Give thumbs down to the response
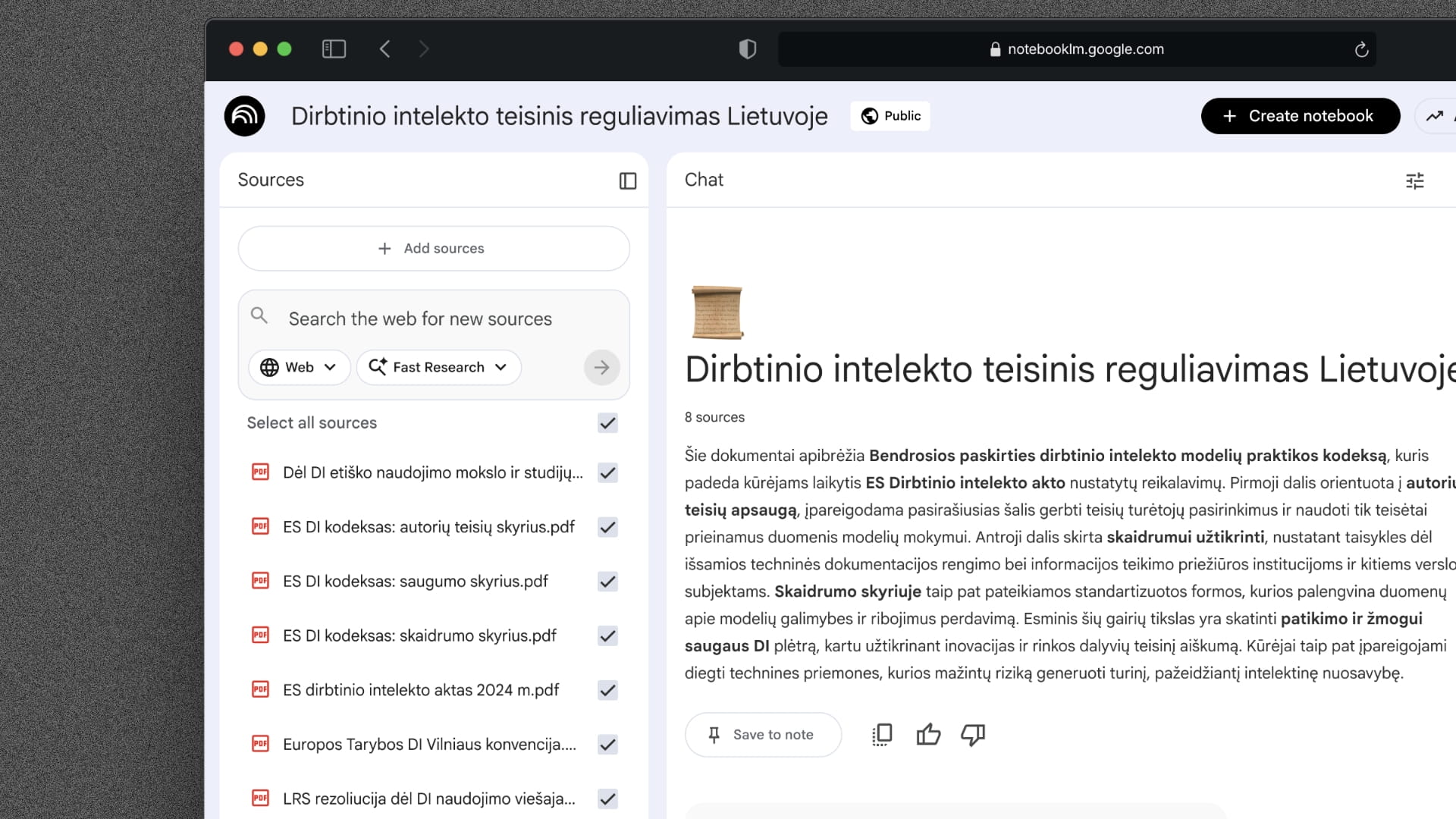The width and height of the screenshot is (1456, 819). coord(973,734)
